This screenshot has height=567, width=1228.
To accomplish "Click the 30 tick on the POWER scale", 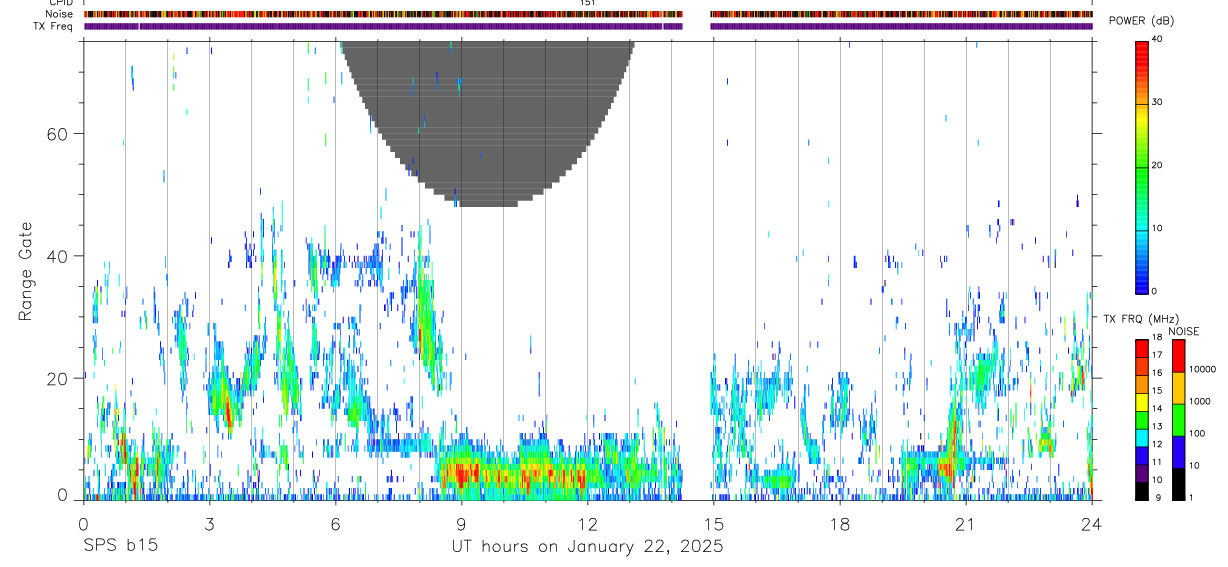I will pyautogui.click(x=1158, y=103).
